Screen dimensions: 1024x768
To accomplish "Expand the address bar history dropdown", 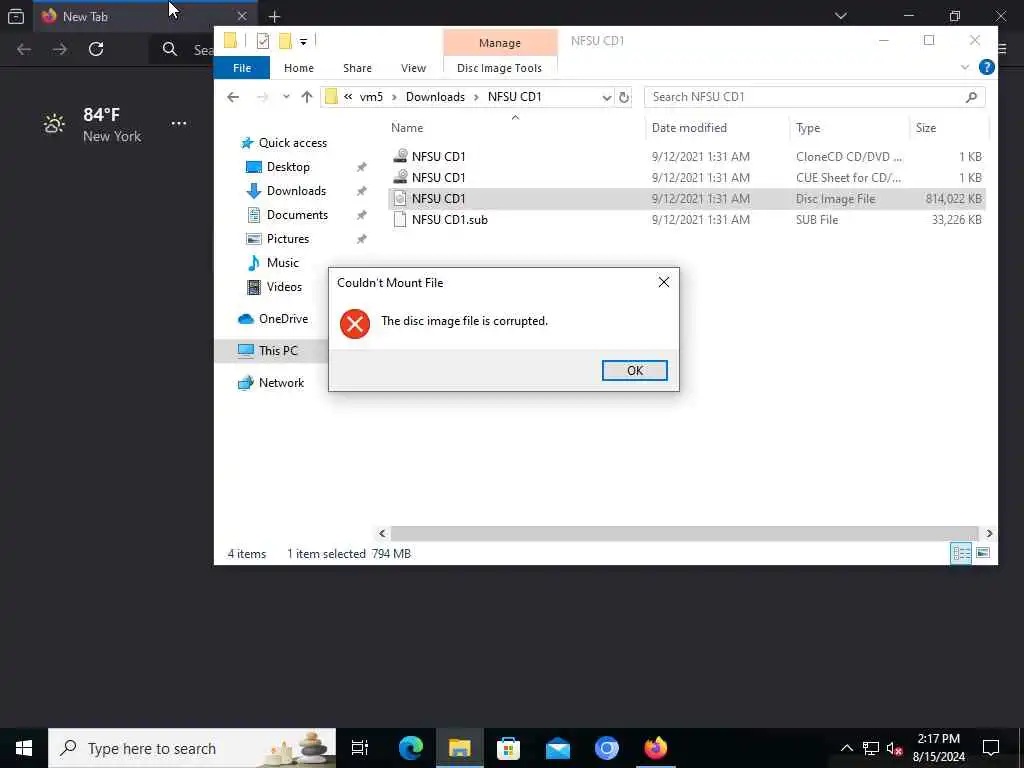I will click(607, 97).
